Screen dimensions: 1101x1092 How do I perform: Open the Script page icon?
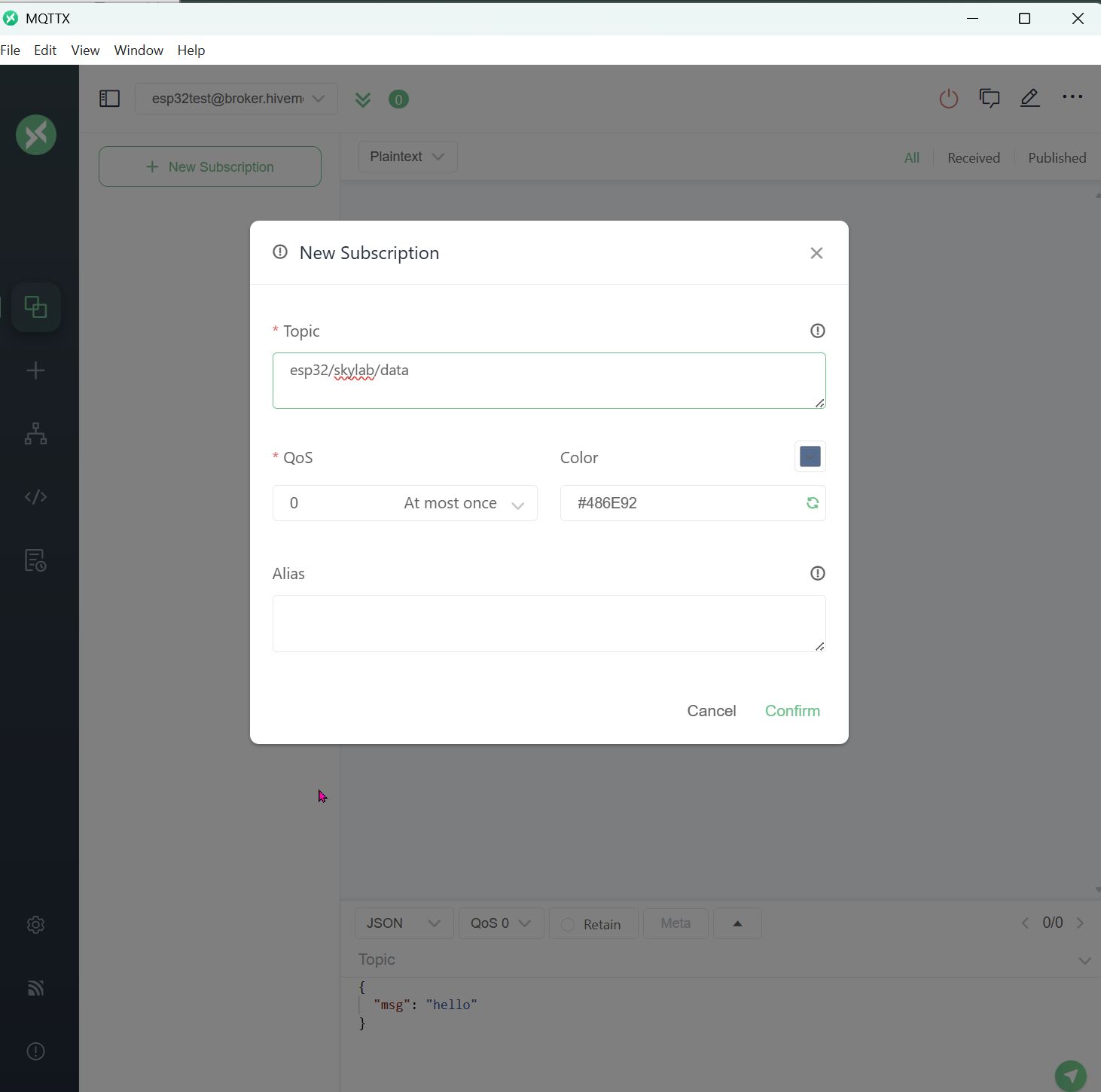[x=35, y=497]
